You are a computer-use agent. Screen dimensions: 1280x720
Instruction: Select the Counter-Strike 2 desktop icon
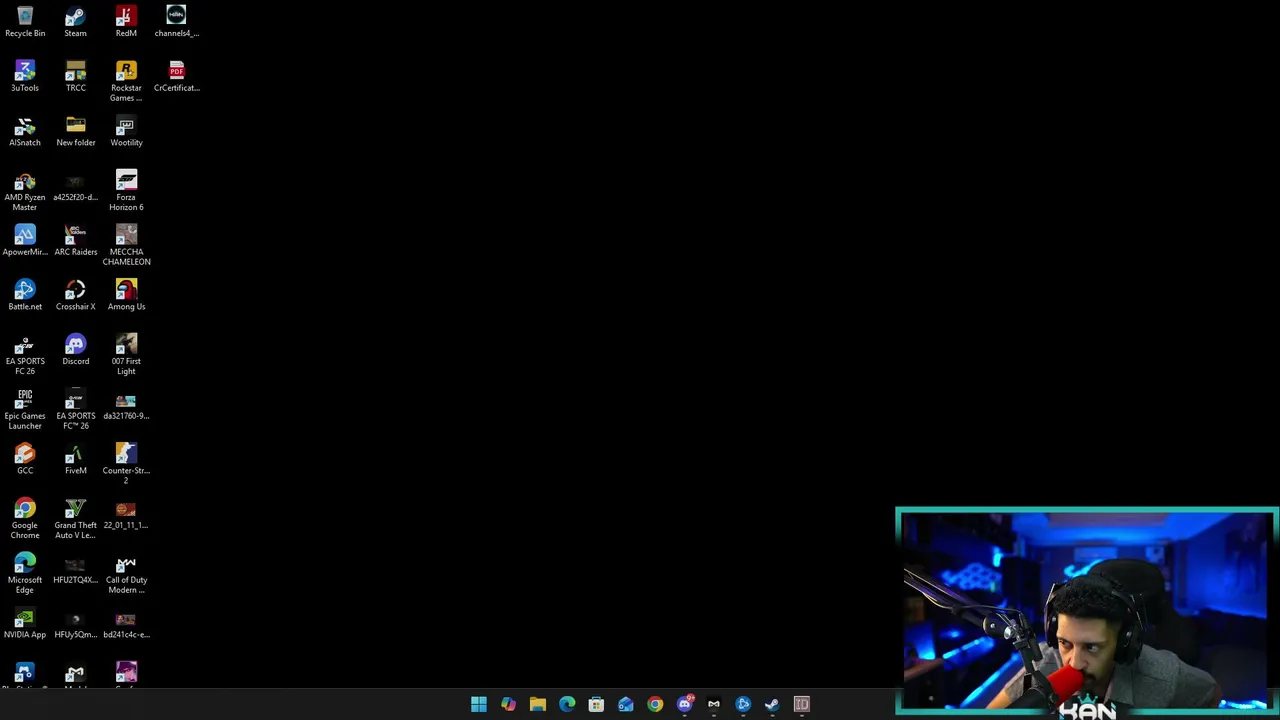[x=126, y=465]
